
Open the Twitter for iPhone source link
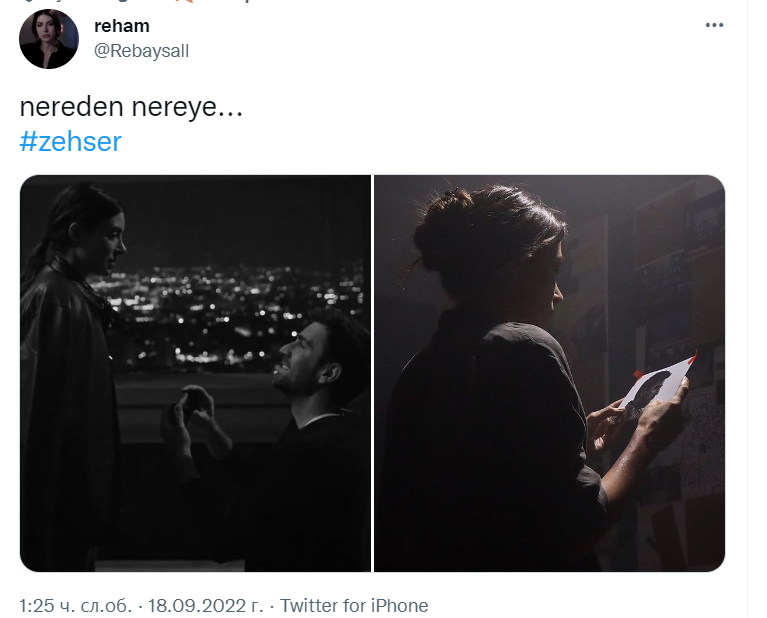coord(354,606)
